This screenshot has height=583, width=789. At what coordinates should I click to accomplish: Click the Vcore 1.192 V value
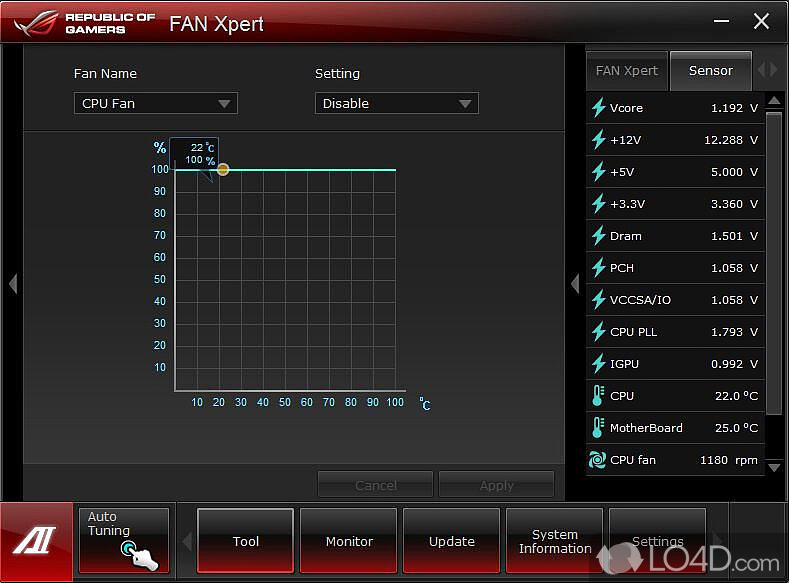click(x=734, y=108)
